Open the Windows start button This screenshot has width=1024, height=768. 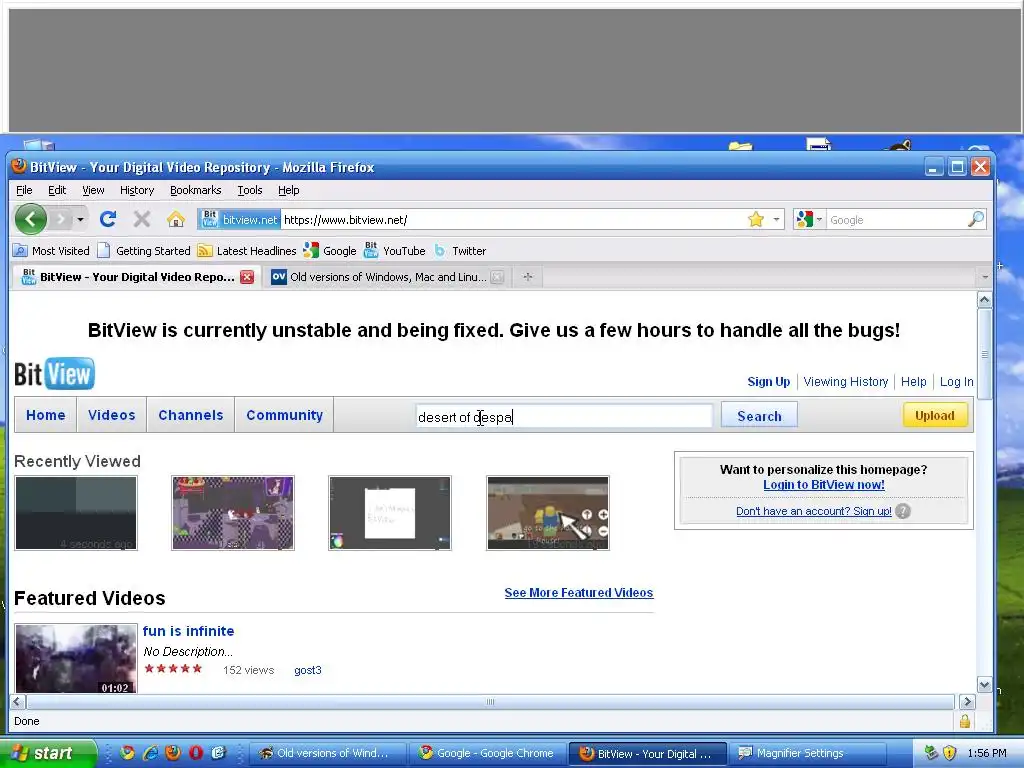coord(47,753)
